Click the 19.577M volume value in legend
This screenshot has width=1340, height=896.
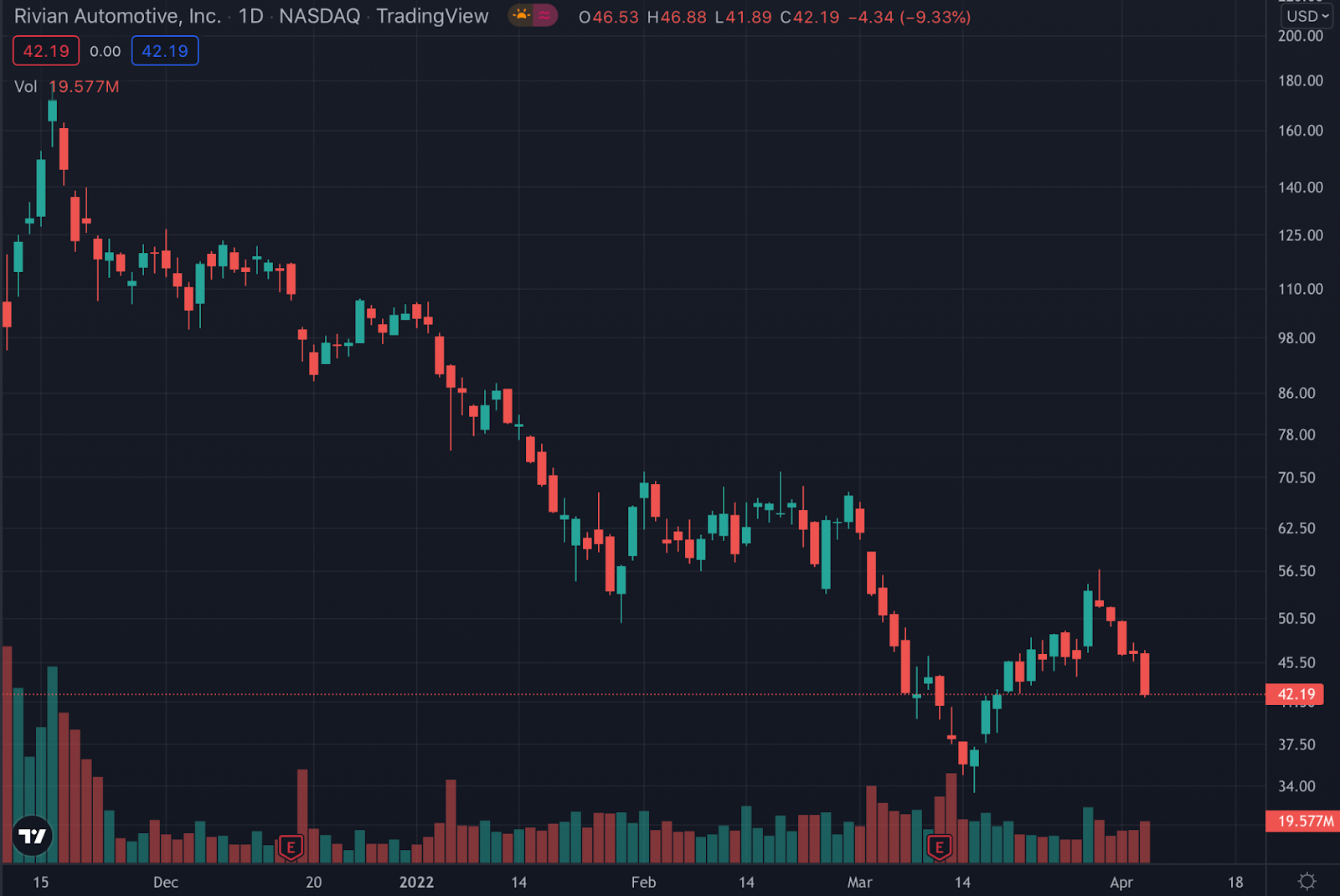(x=84, y=87)
